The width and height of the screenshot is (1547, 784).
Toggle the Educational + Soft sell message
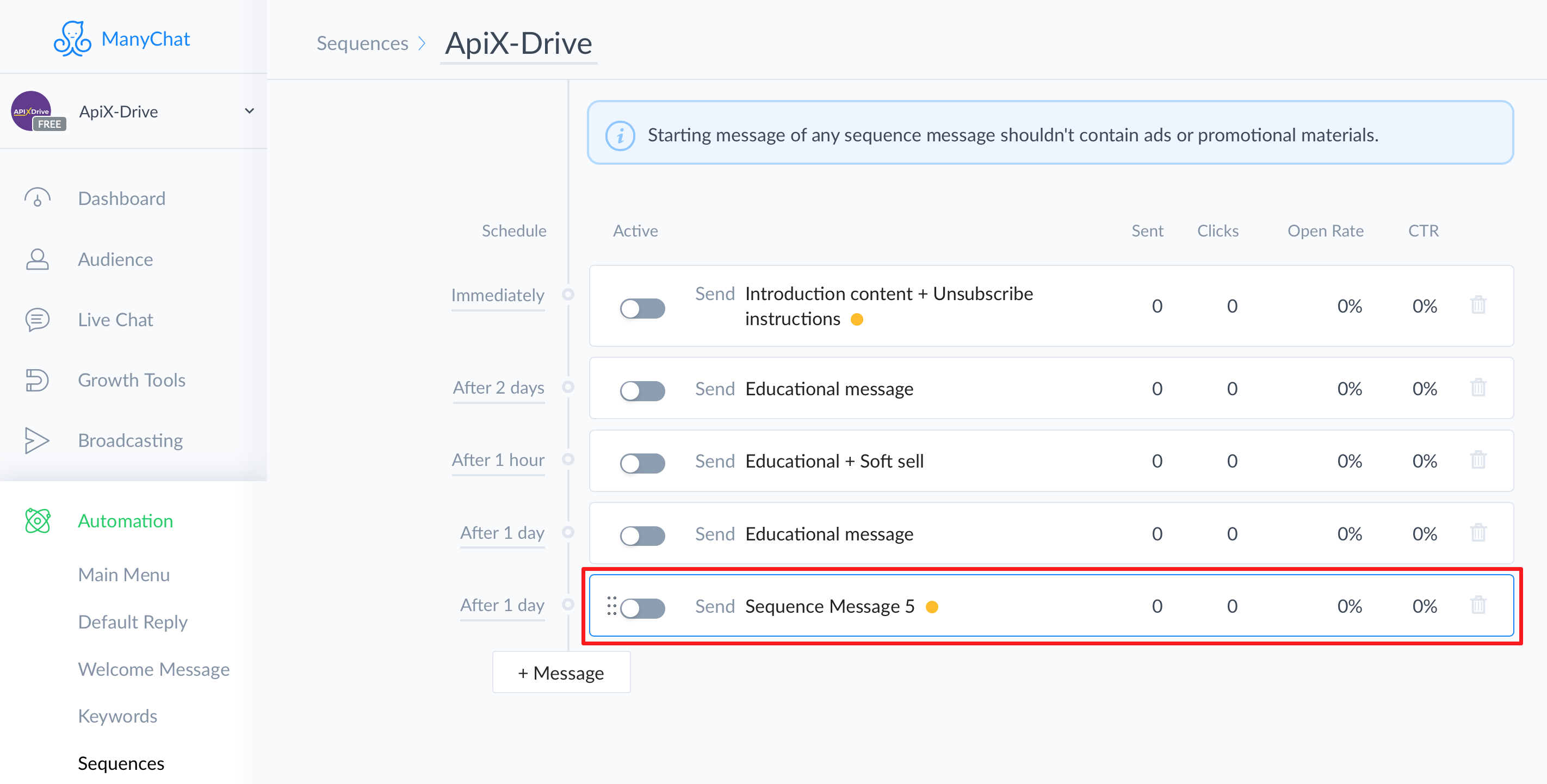tap(642, 463)
